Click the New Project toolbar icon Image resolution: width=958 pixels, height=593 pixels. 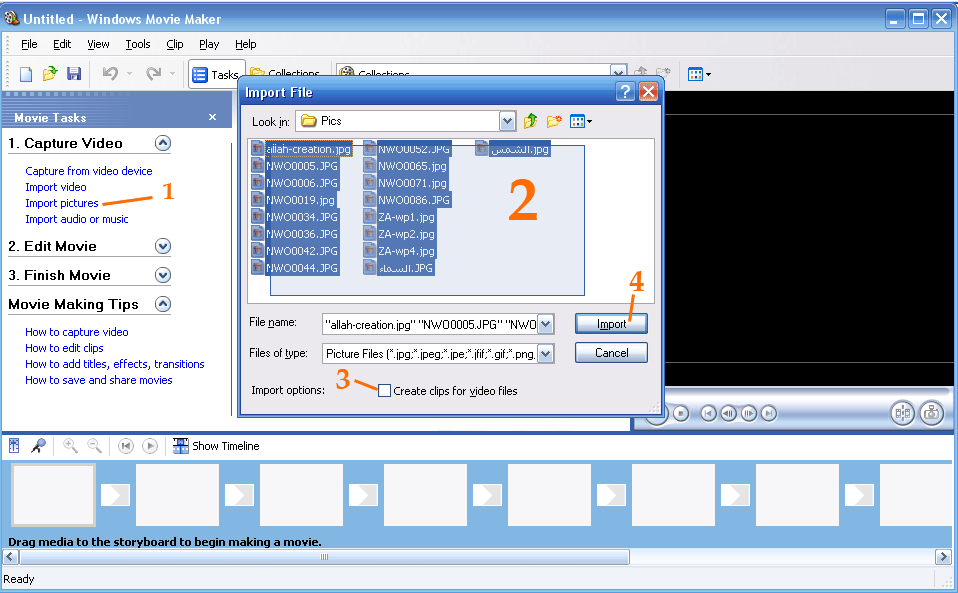(26, 75)
